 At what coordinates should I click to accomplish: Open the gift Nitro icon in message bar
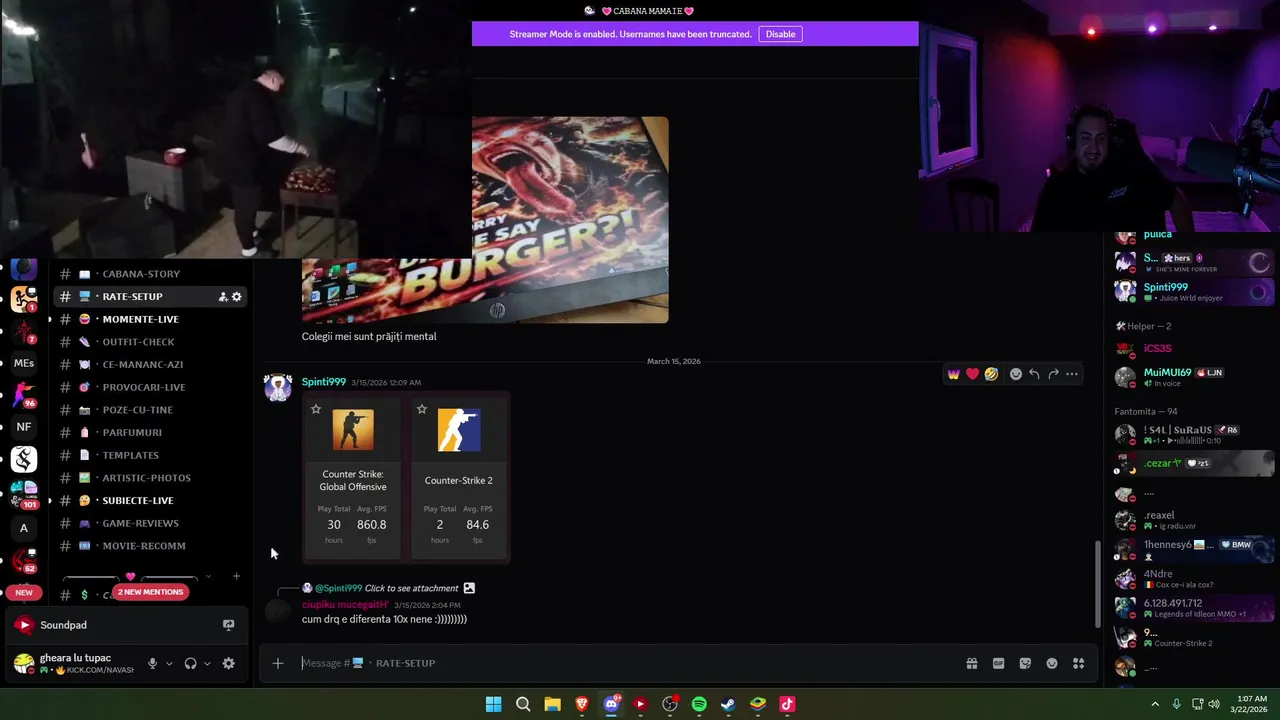(x=971, y=663)
